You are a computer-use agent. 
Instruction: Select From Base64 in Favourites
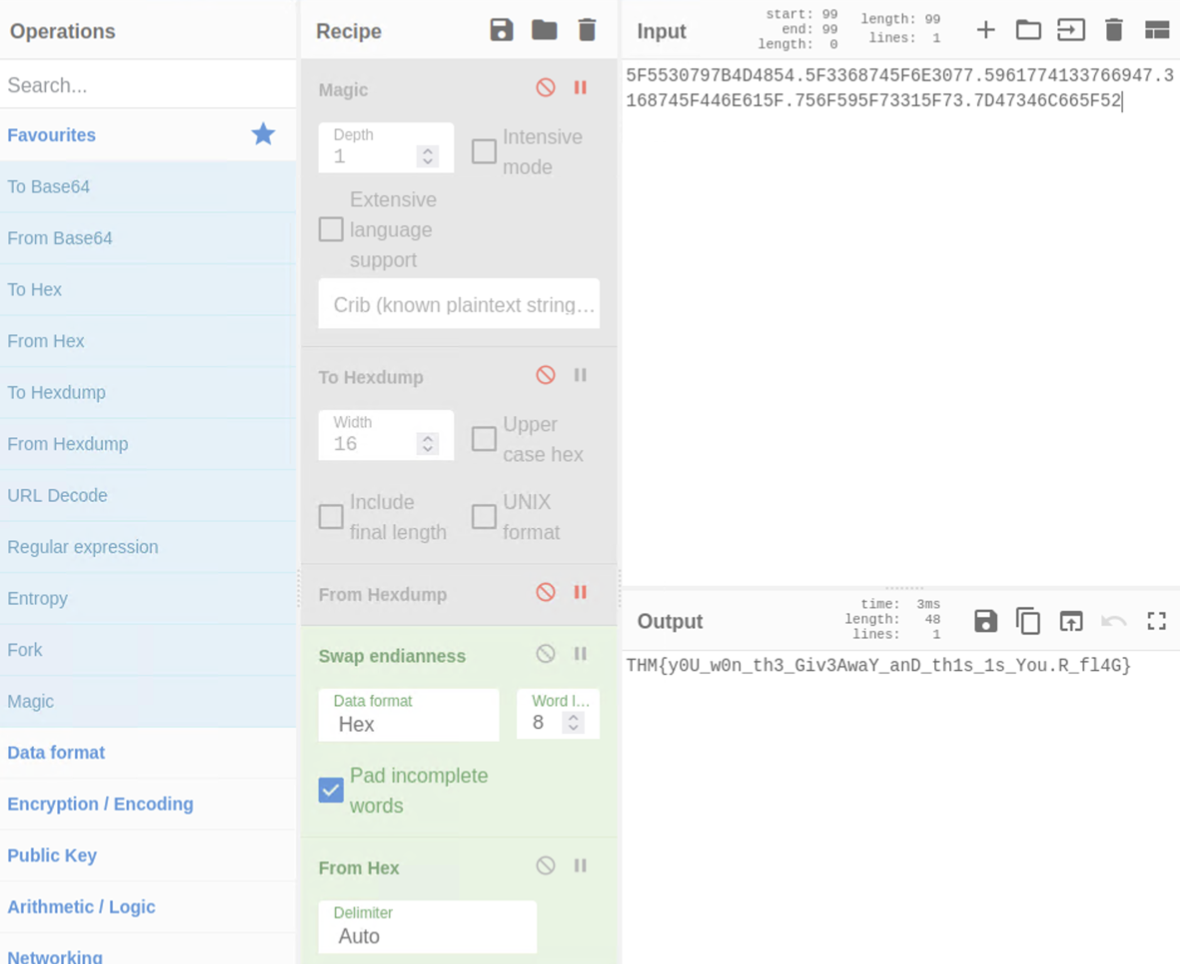click(60, 238)
